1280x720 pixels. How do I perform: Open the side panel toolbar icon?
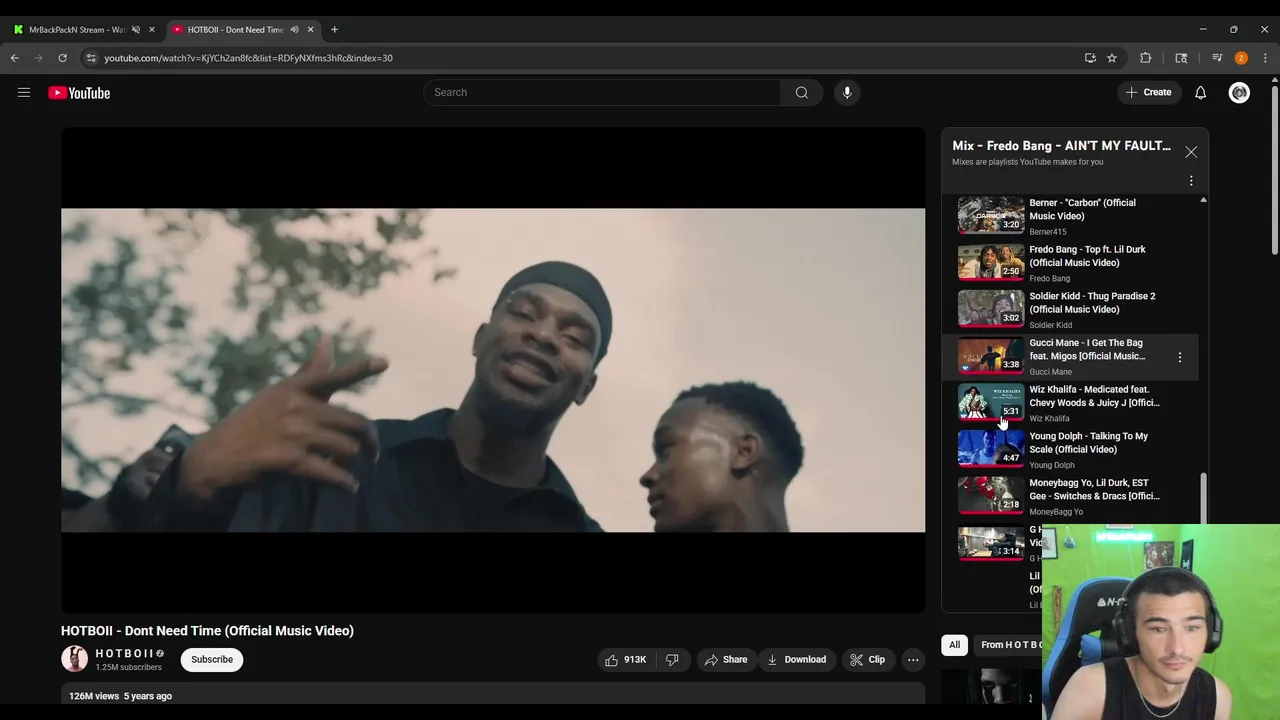1181,58
